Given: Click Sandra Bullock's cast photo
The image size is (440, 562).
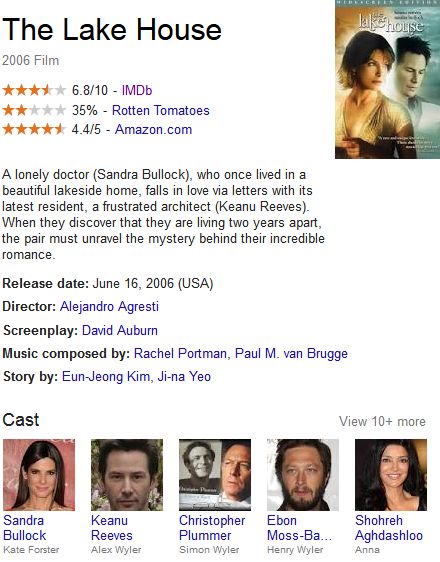Looking at the screenshot, I should [x=39, y=475].
